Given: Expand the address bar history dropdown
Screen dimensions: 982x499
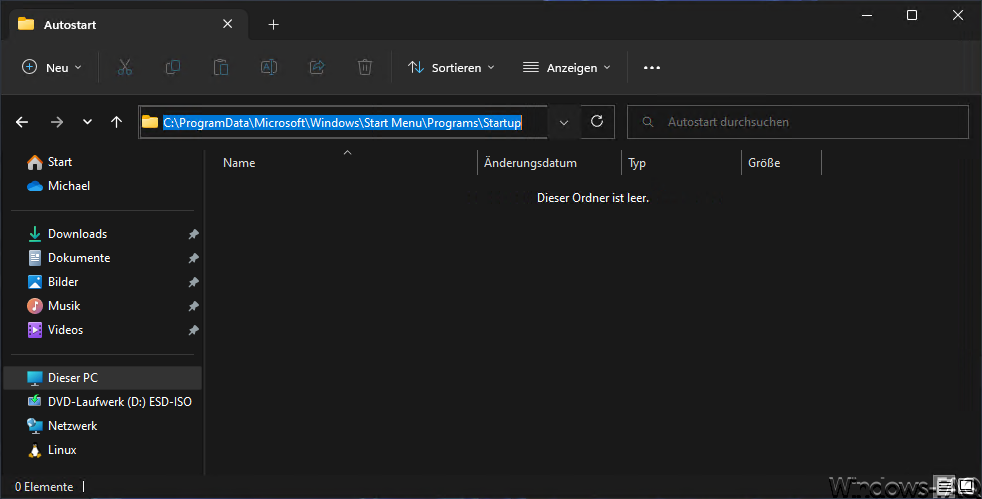Looking at the screenshot, I should (564, 122).
